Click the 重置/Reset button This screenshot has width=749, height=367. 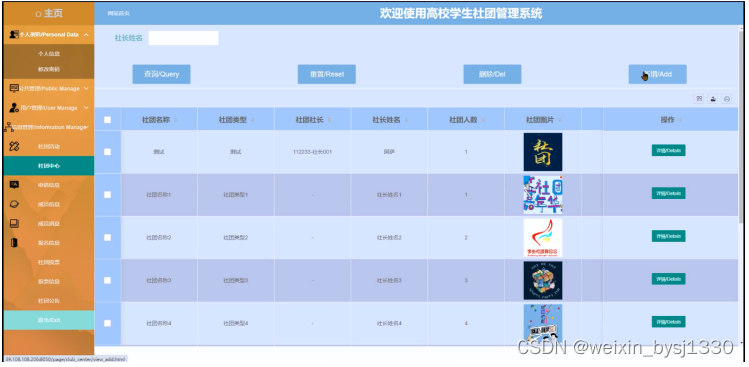[x=327, y=74]
